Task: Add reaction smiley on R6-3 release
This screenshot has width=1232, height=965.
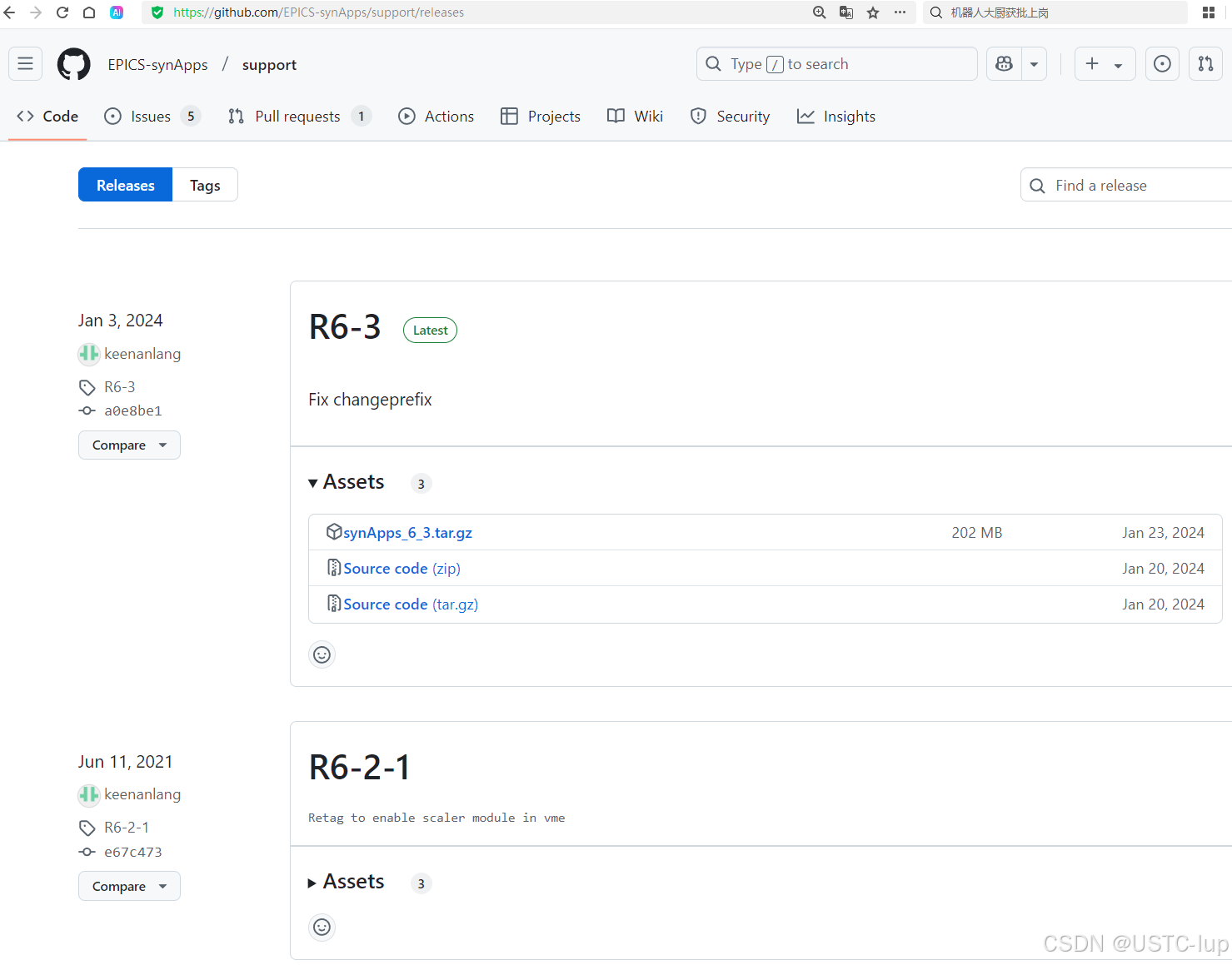Action: [322, 654]
